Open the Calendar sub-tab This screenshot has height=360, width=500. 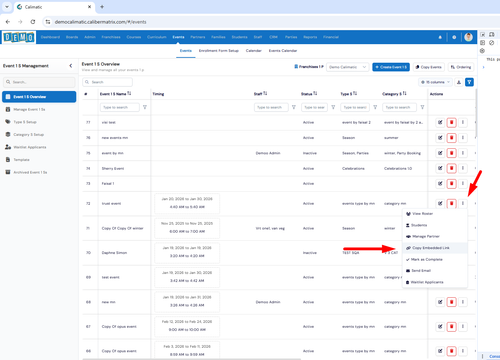(x=254, y=51)
